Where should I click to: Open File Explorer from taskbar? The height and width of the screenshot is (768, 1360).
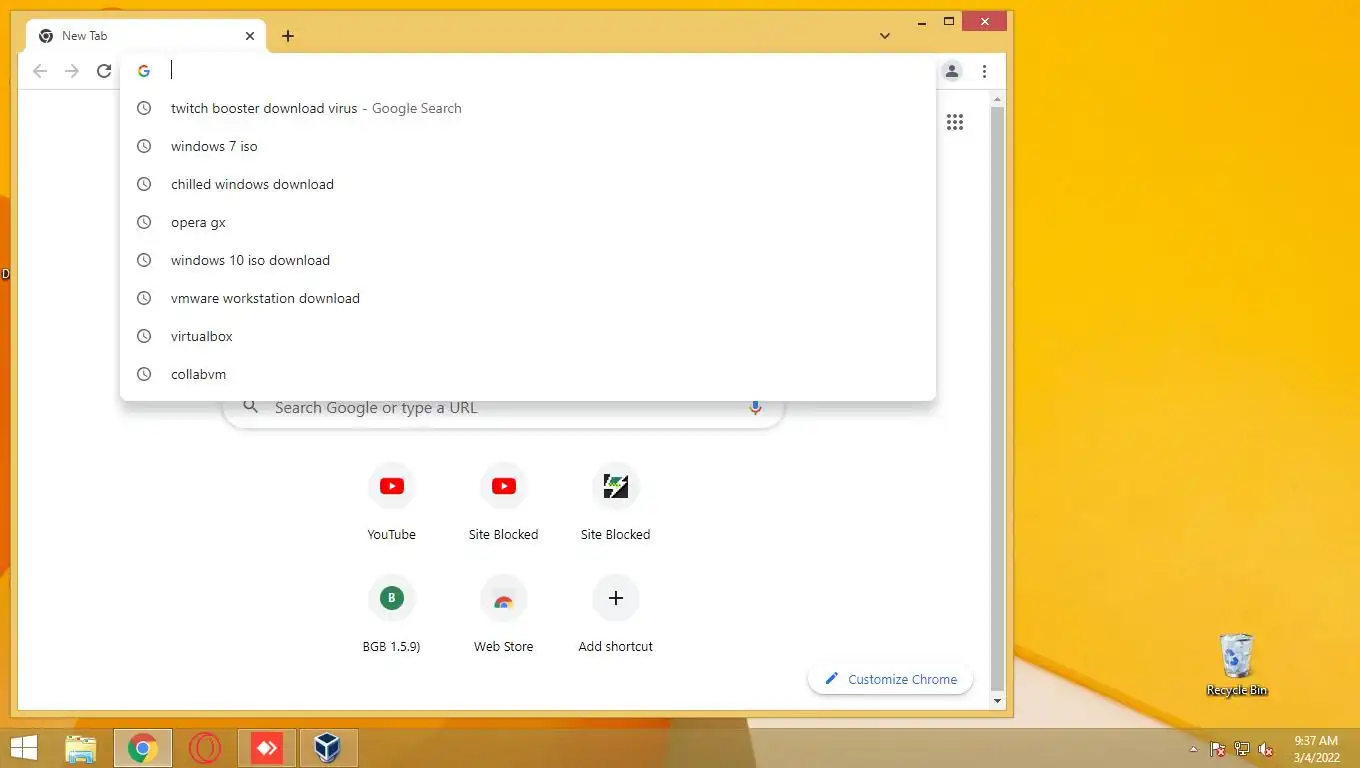pyautogui.click(x=81, y=748)
